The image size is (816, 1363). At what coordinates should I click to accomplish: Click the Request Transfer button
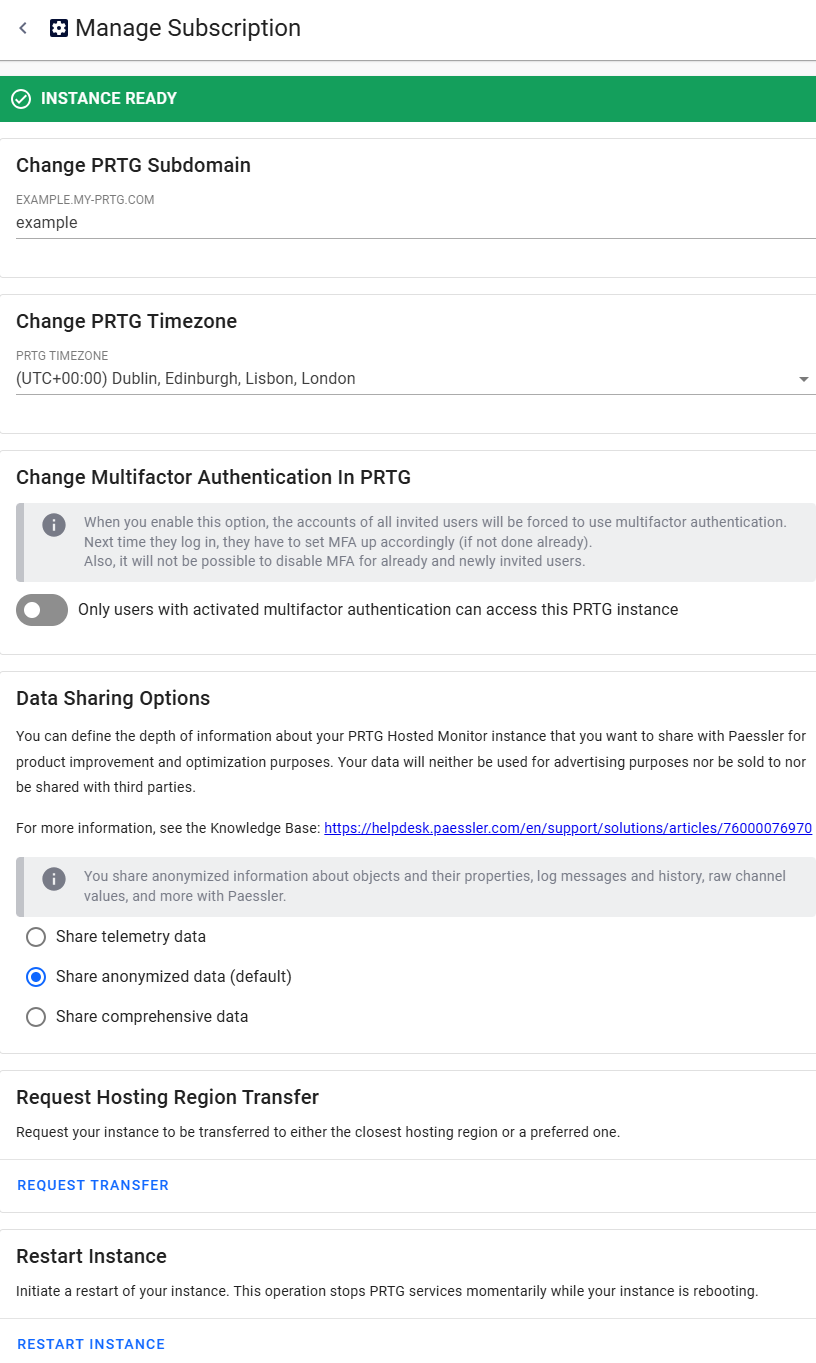[x=93, y=1185]
